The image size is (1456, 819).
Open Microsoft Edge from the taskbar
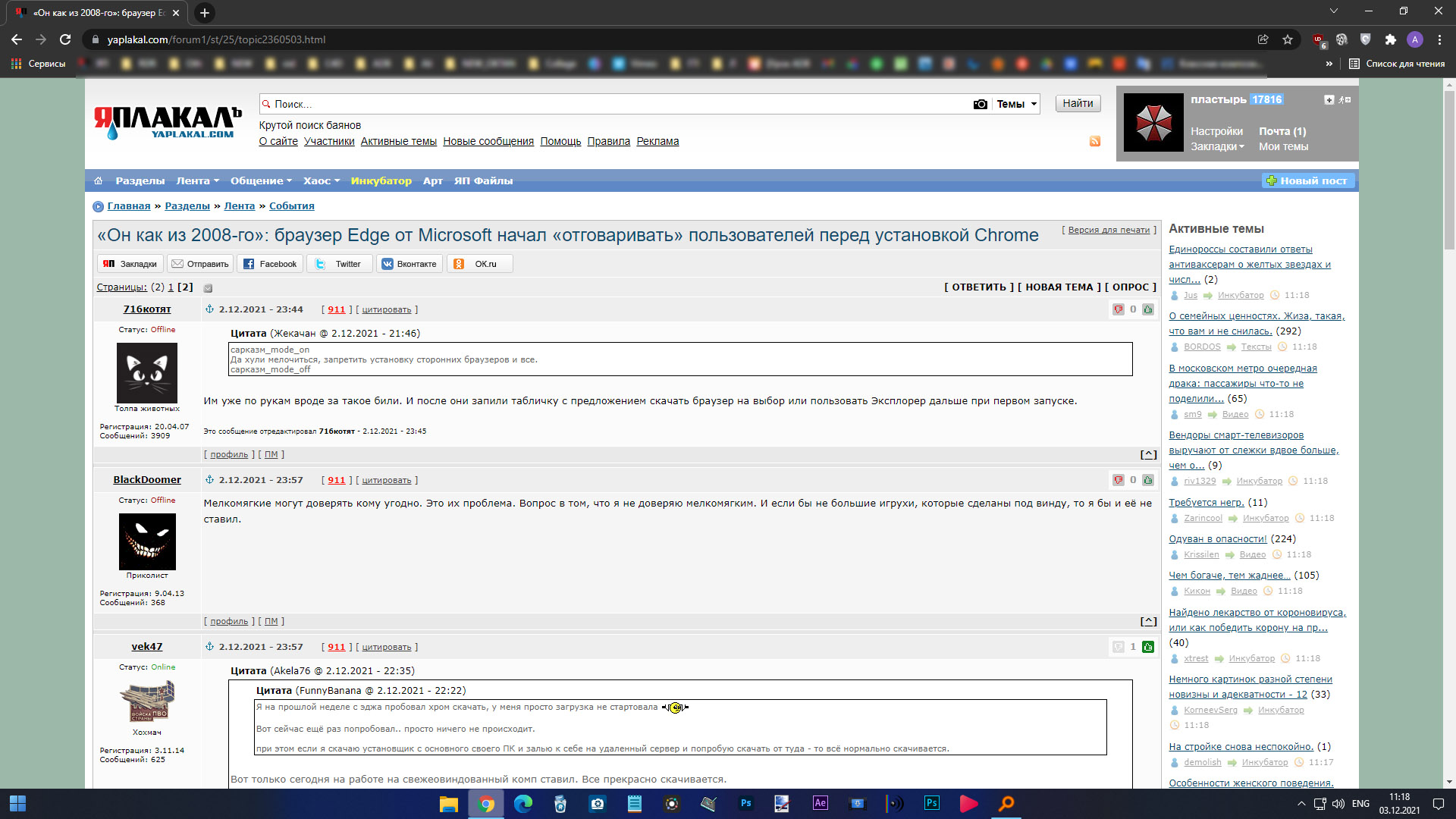pyautogui.click(x=523, y=804)
